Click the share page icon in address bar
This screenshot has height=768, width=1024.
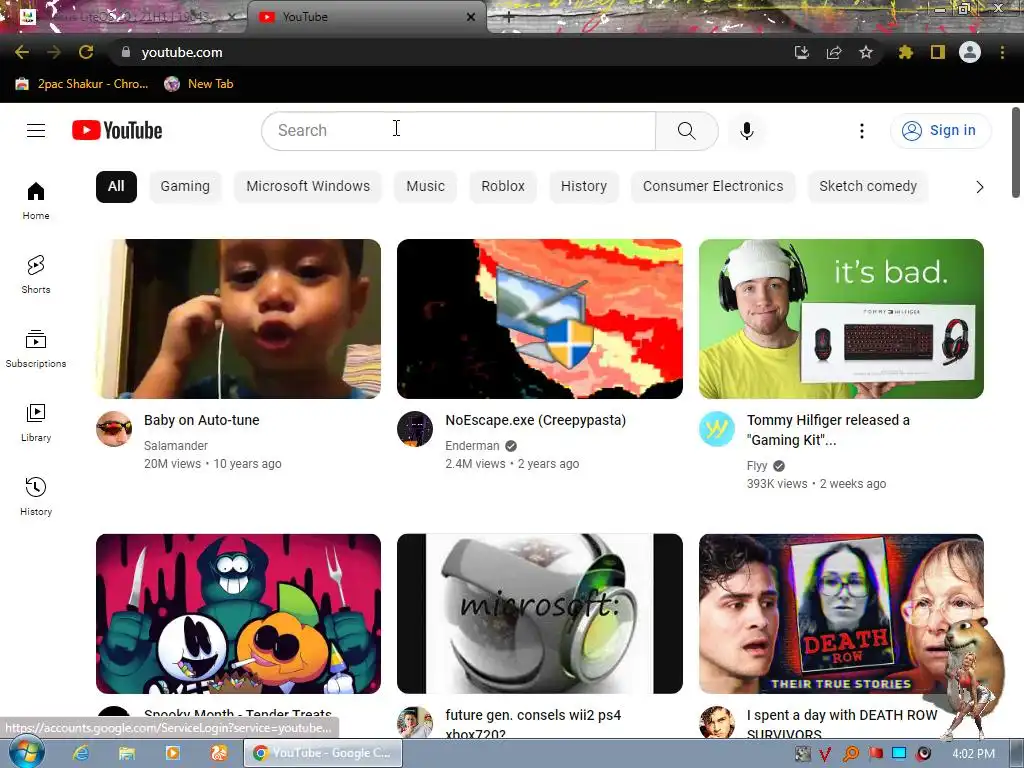pos(834,52)
